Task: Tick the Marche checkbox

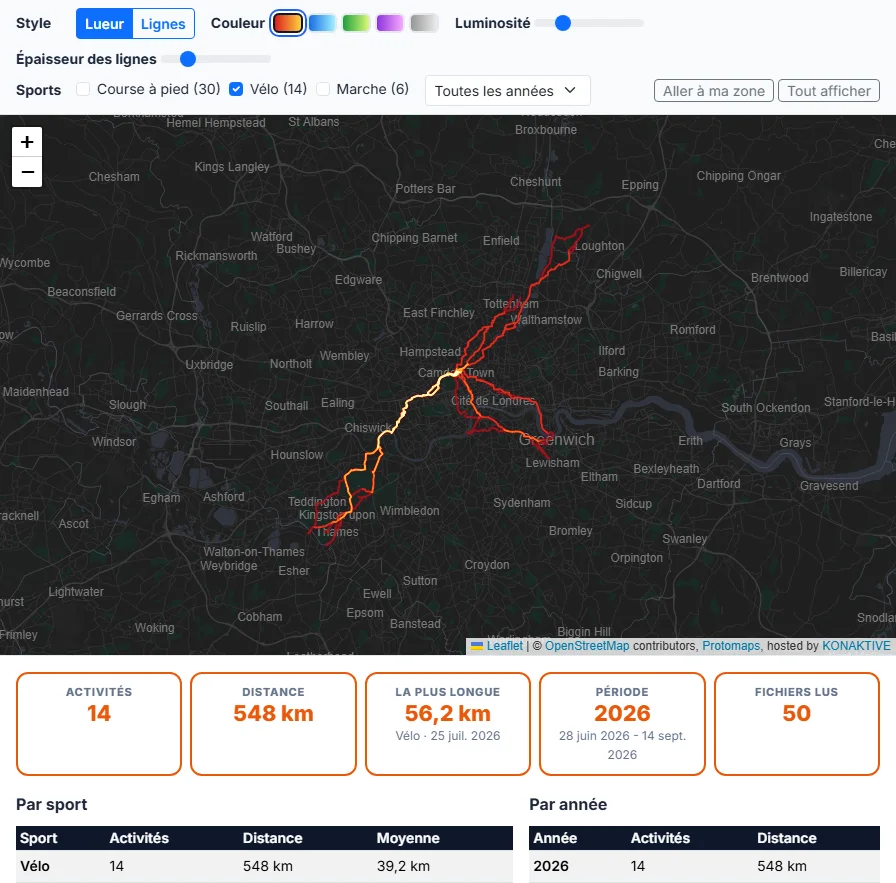Action: (x=323, y=89)
